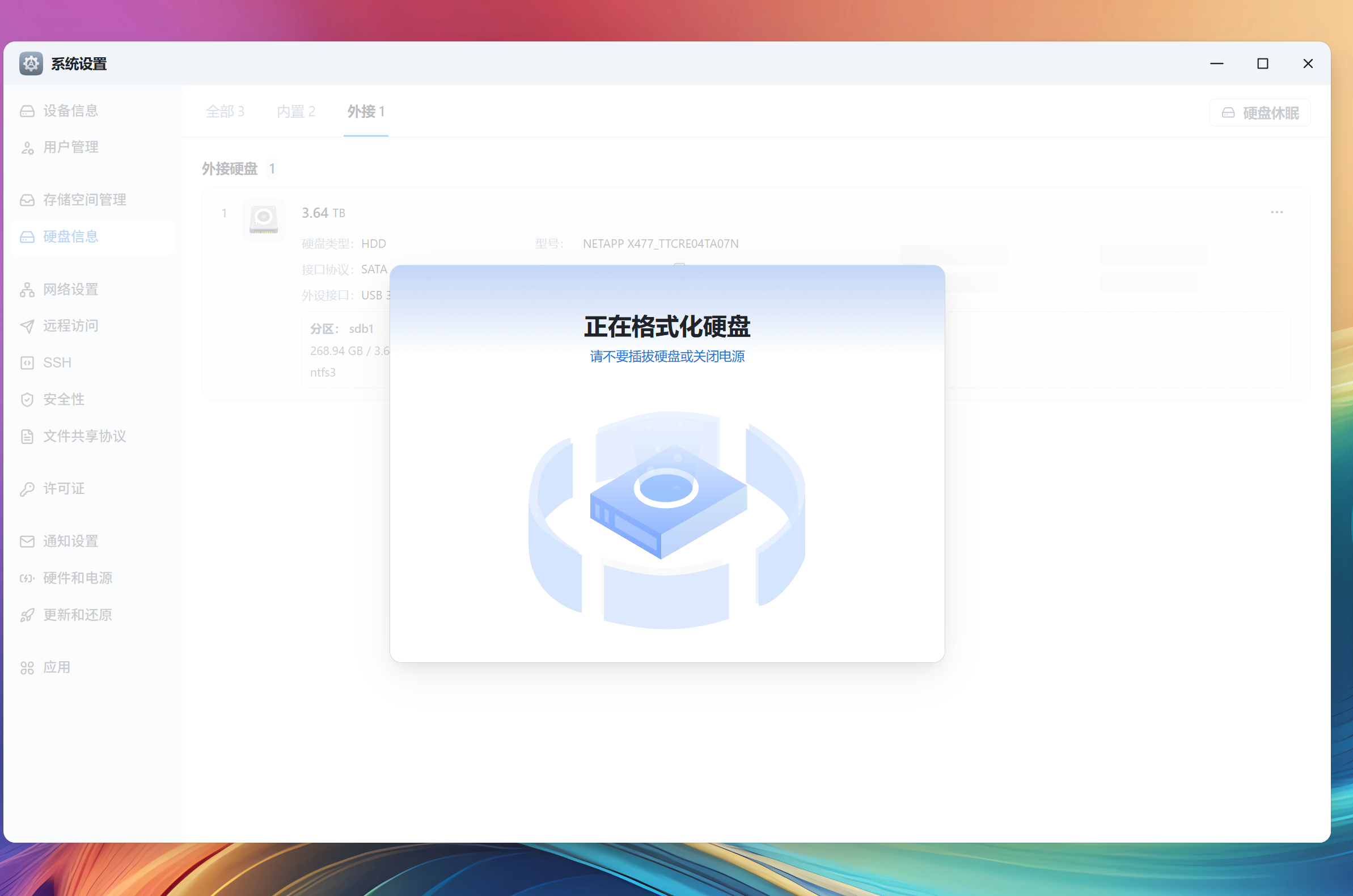Open the 文件共享协议 file sharing icon
The image size is (1353, 896).
point(27,436)
